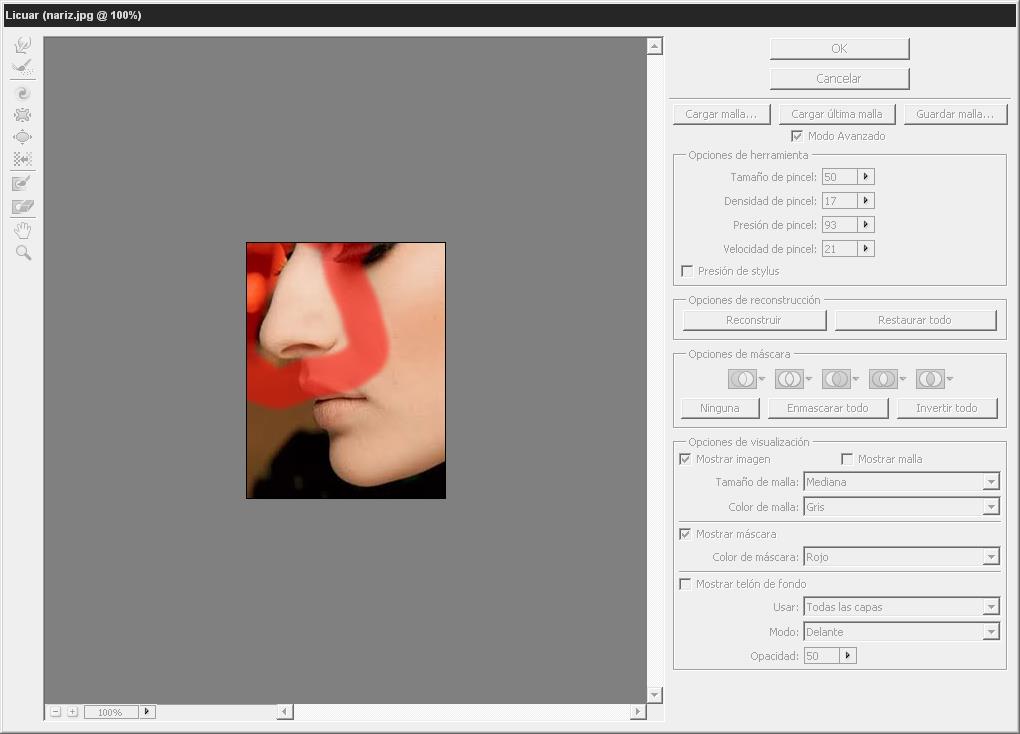
Task: Pick the Pucker tool
Action: pyautogui.click(x=23, y=115)
